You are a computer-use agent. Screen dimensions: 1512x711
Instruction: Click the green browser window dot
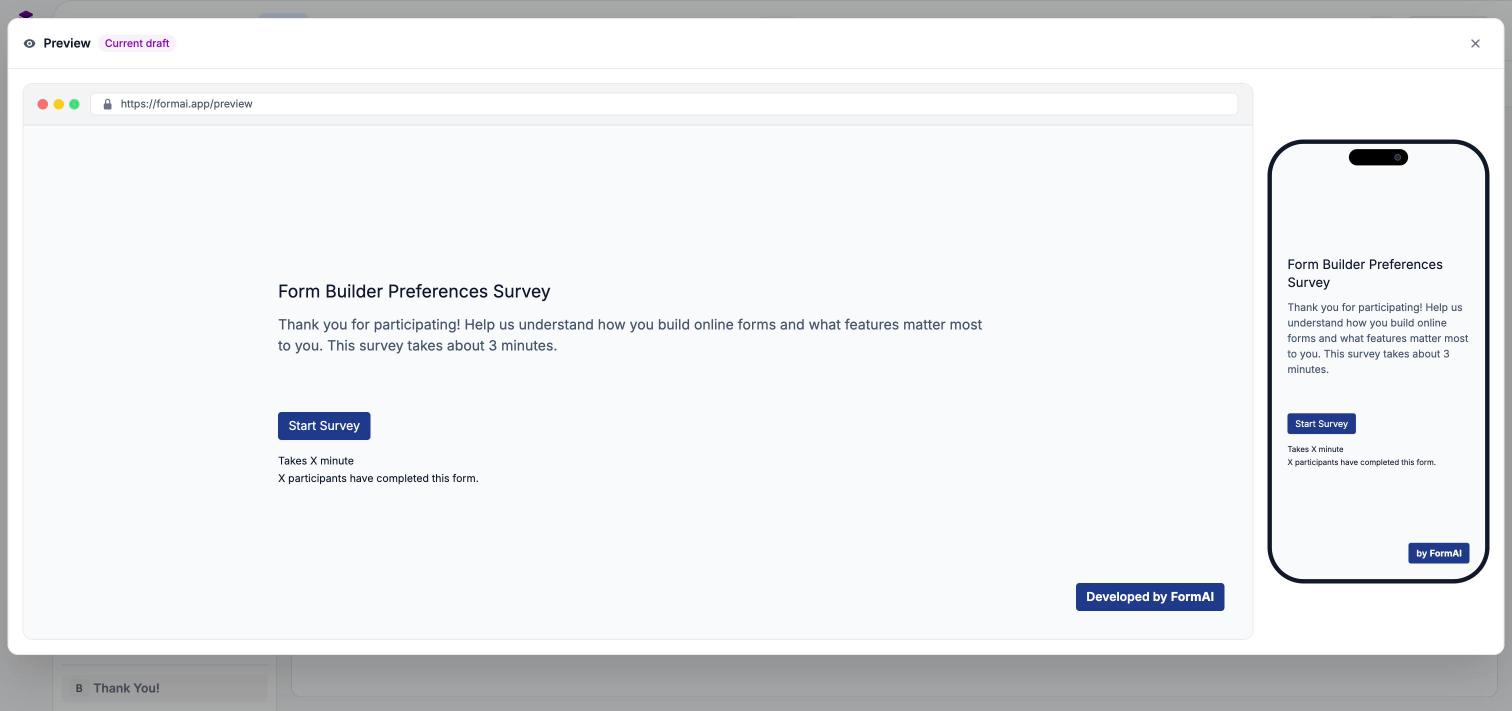pos(74,104)
